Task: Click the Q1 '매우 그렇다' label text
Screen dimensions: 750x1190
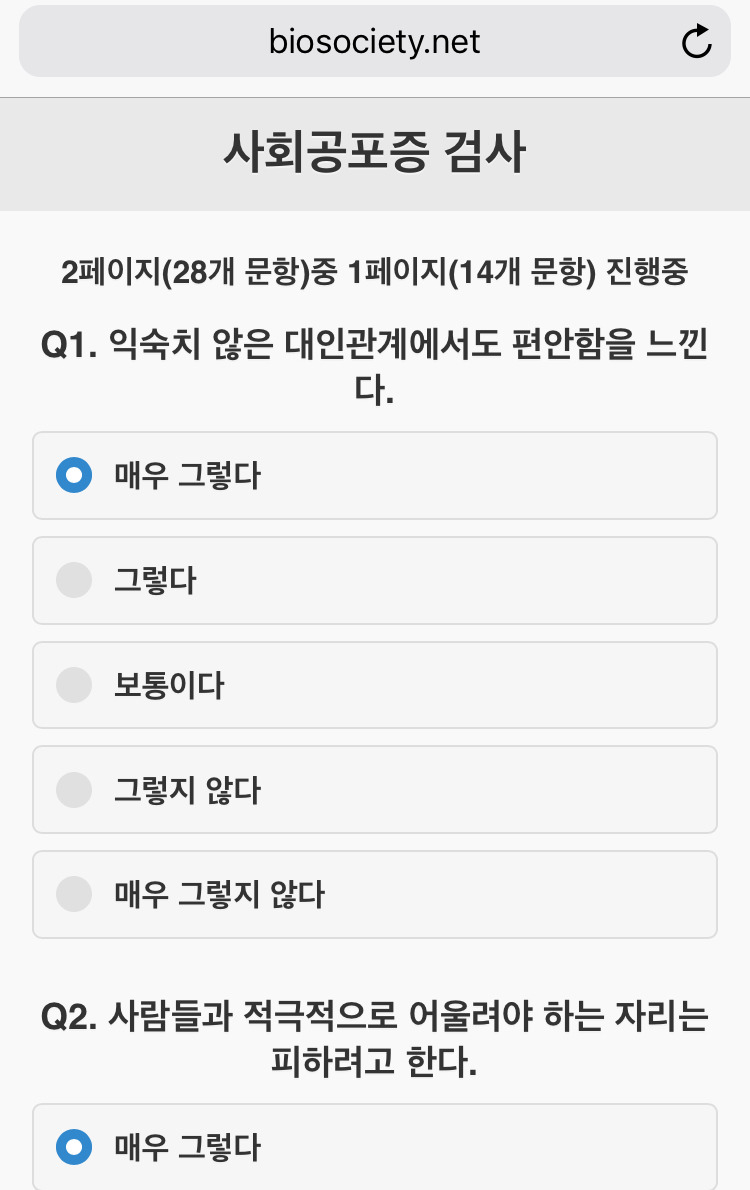Action: pos(187,476)
